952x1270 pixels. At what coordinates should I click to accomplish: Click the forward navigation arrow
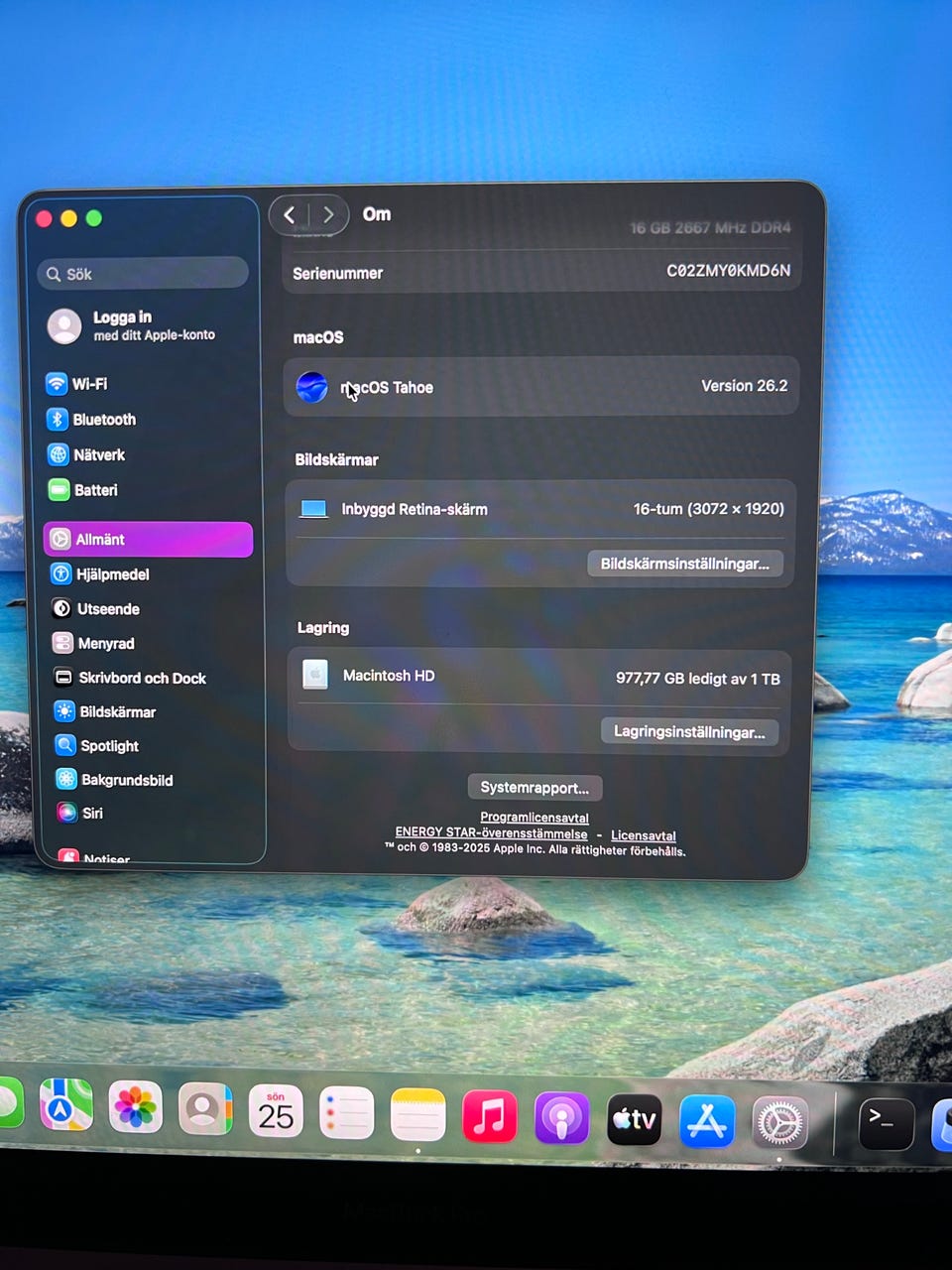tap(328, 215)
